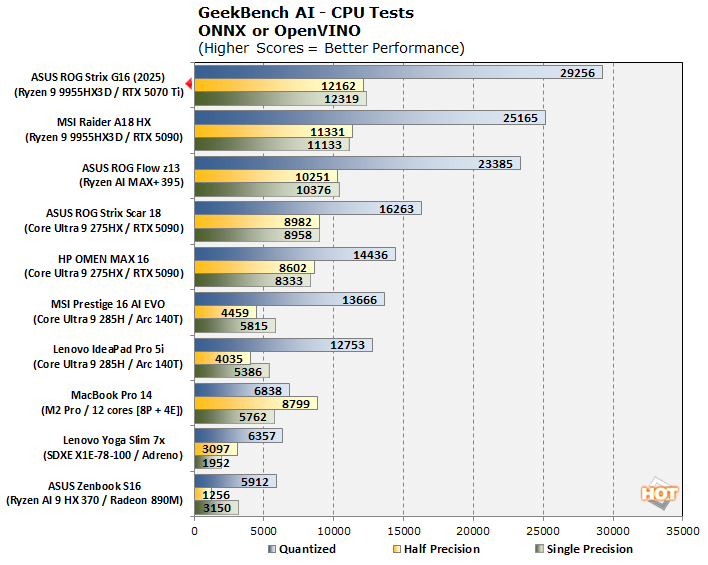Select the 12162 half precision value
708x565 pixels.
click(x=338, y=86)
